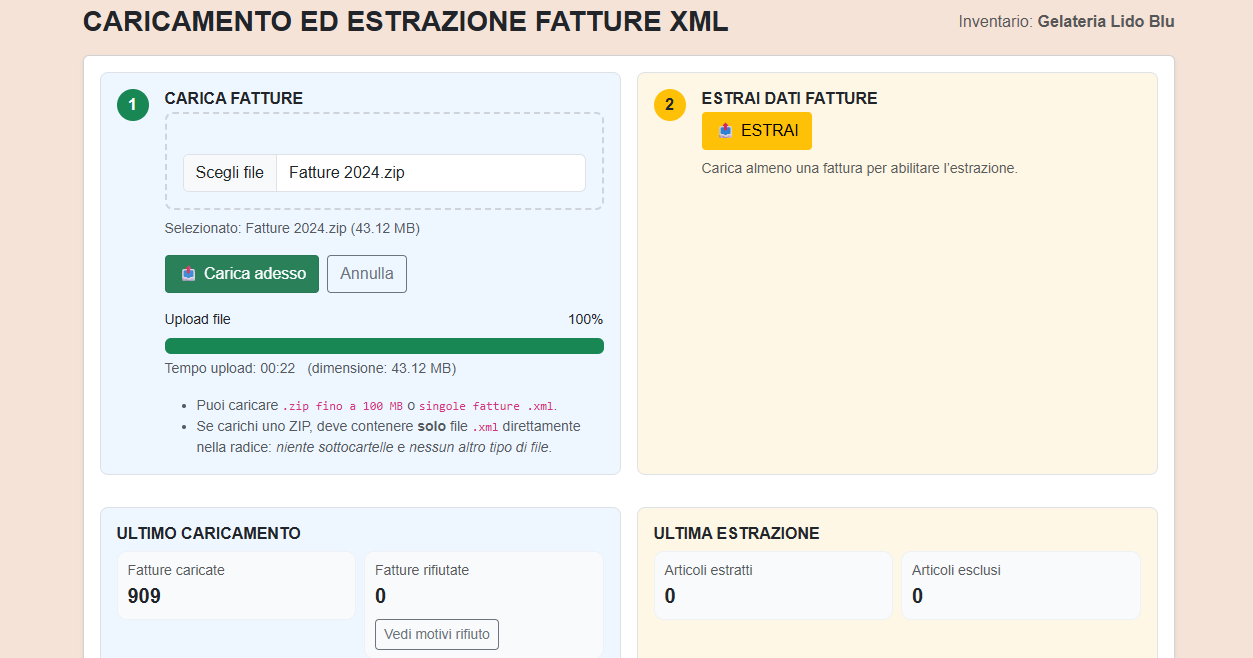
Task: Open Vedi motivi rifiuto
Action: pyautogui.click(x=436, y=634)
